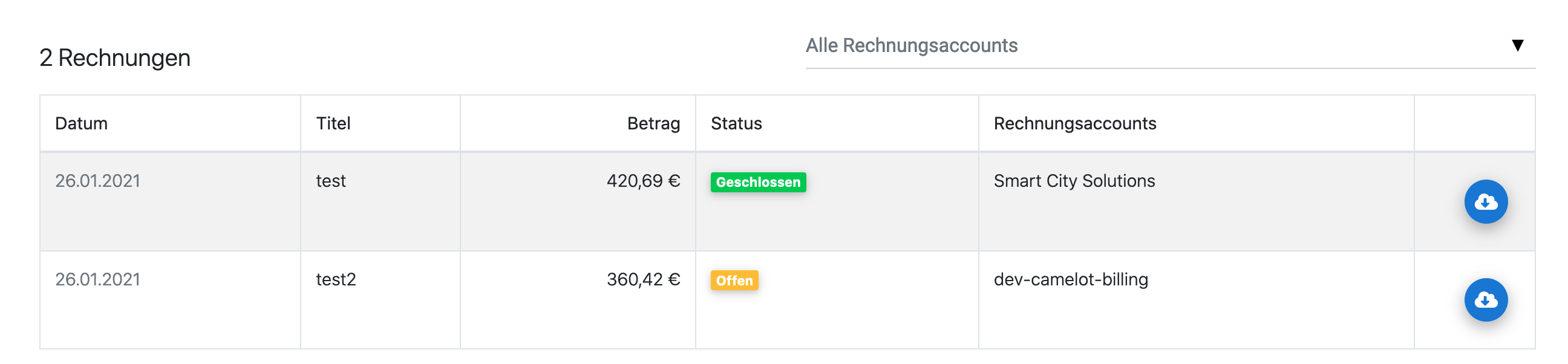Click the Rechnungsaccounts column header
Viewport: 1568px width, 364px height.
1074,123
